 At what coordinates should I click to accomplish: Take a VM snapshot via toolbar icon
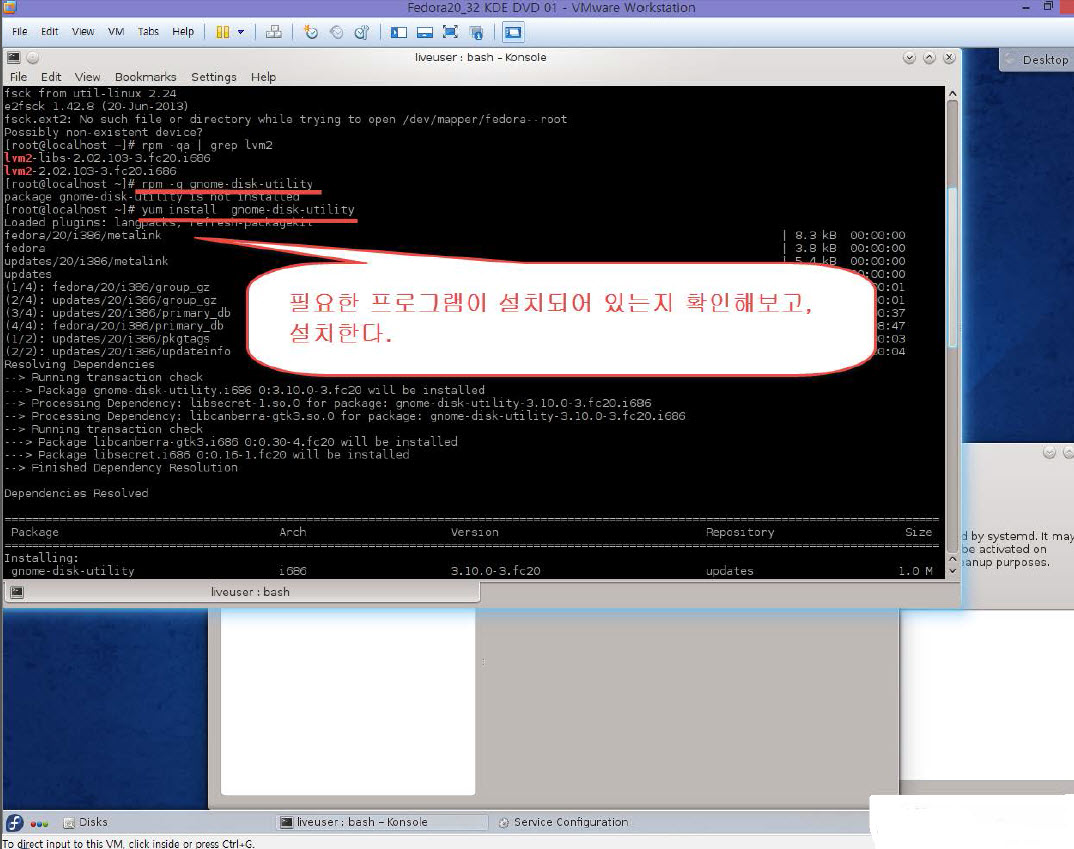click(311, 32)
